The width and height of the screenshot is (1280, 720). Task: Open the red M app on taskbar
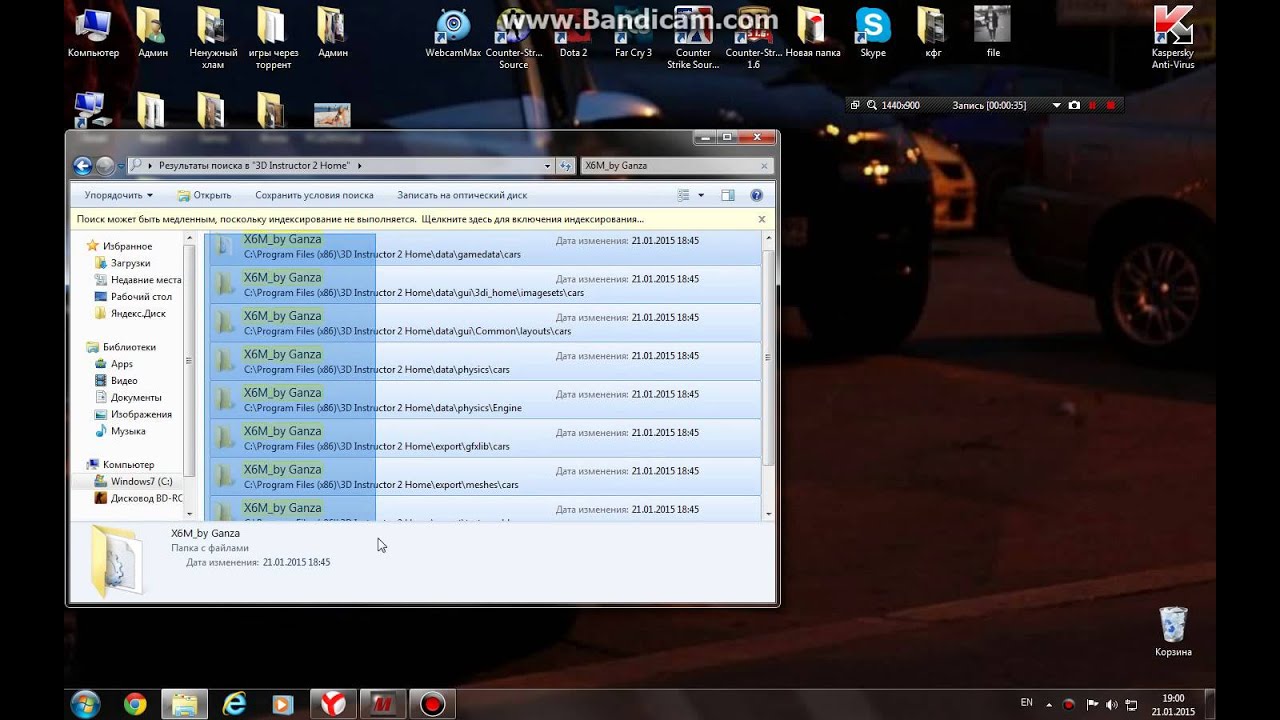tap(382, 705)
